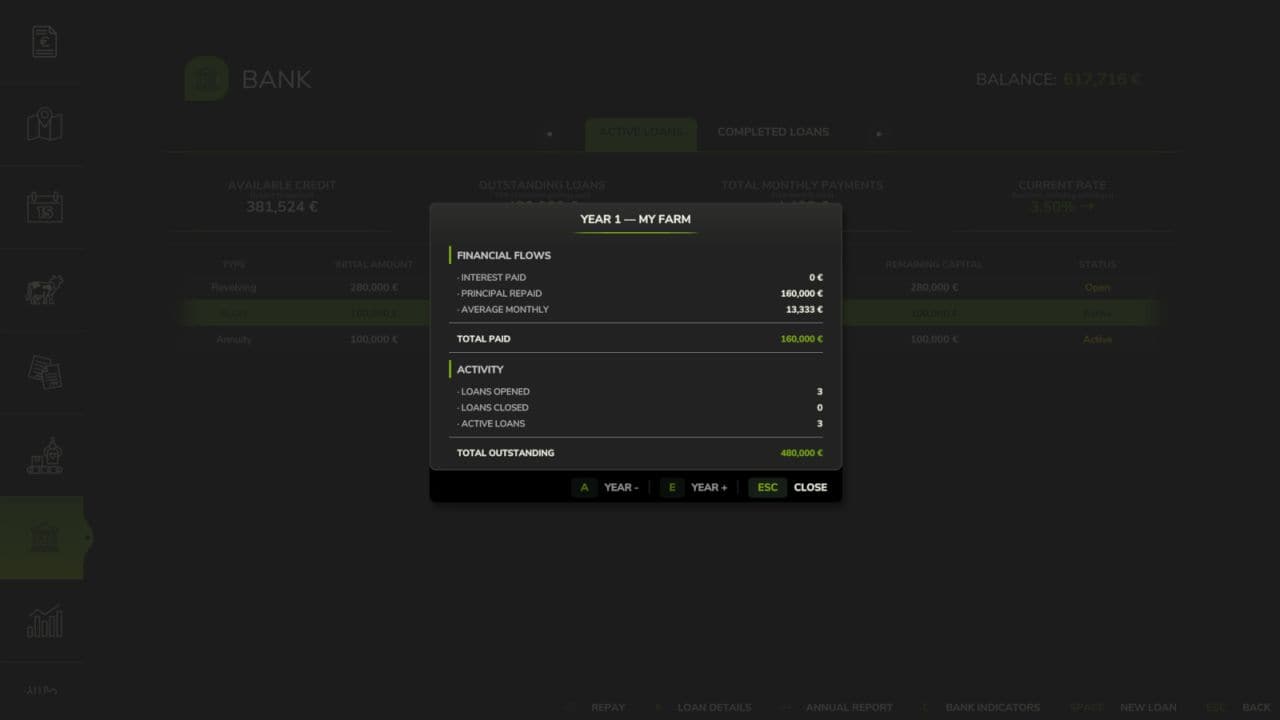This screenshot has height=720, width=1280.
Task: Click the E key for next year
Action: pos(672,487)
